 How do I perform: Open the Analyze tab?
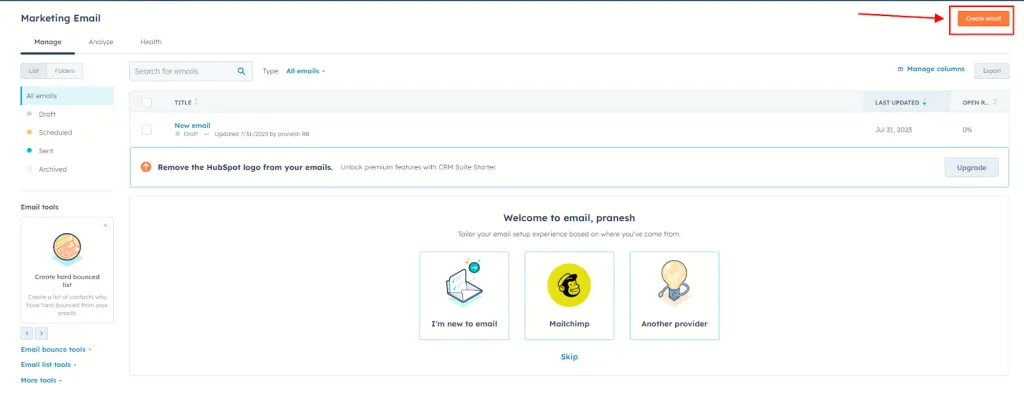pos(101,42)
